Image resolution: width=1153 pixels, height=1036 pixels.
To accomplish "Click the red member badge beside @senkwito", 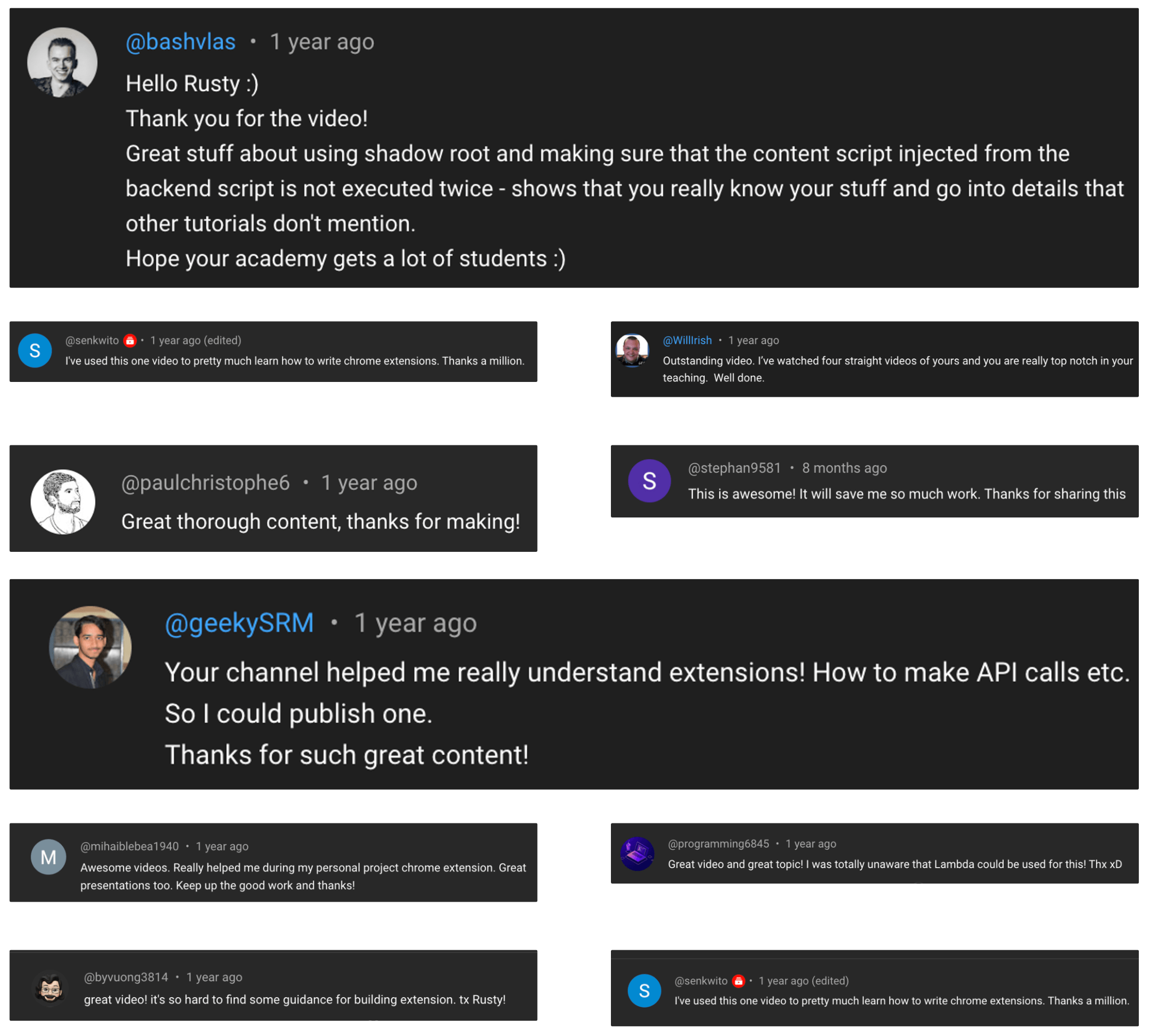I will coord(130,340).
